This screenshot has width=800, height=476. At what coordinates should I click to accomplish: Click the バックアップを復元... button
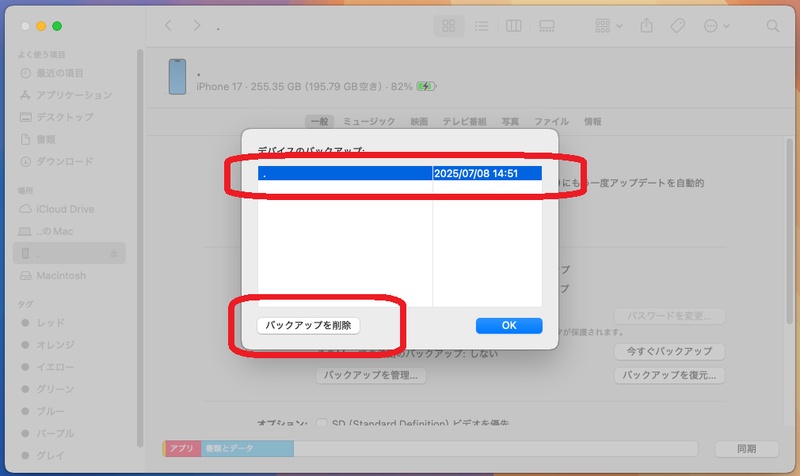[669, 375]
